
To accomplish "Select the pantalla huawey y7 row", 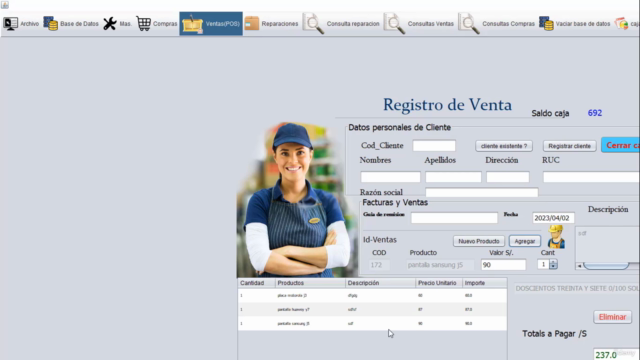I will point(372,309).
